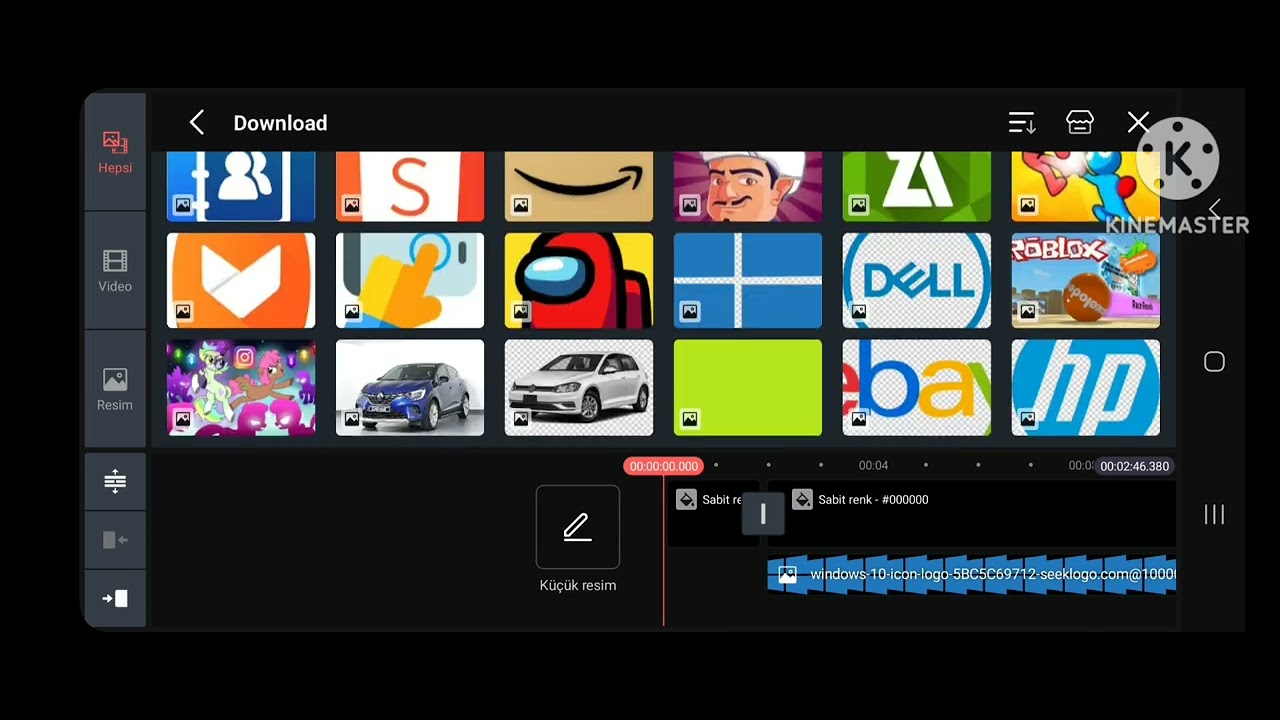This screenshot has width=1280, height=720.
Task: Expand the timeline track view
Action: pos(115,481)
